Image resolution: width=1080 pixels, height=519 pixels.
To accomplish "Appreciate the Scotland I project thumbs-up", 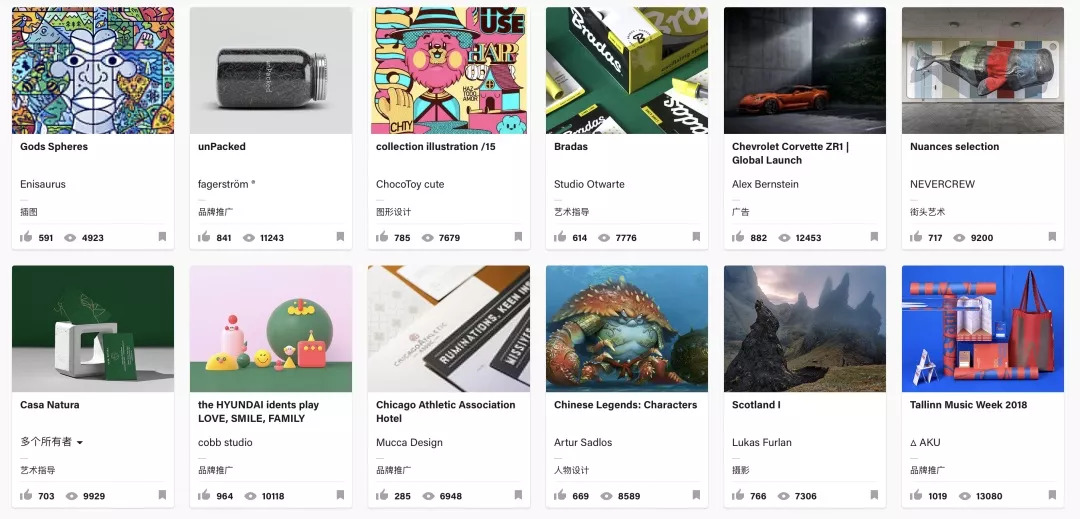I will tap(738, 495).
